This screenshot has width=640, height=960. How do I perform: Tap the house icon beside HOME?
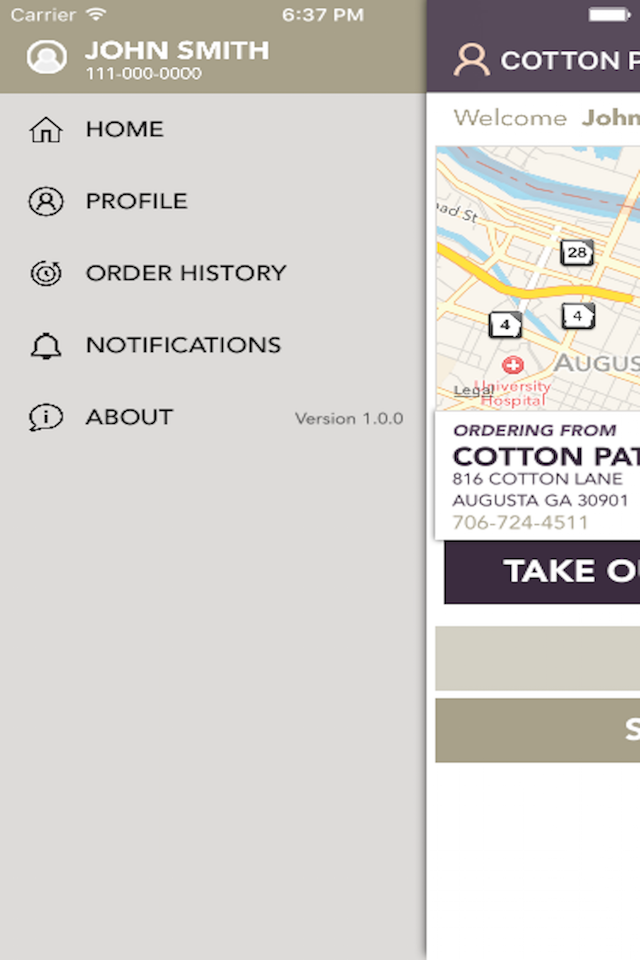46,129
